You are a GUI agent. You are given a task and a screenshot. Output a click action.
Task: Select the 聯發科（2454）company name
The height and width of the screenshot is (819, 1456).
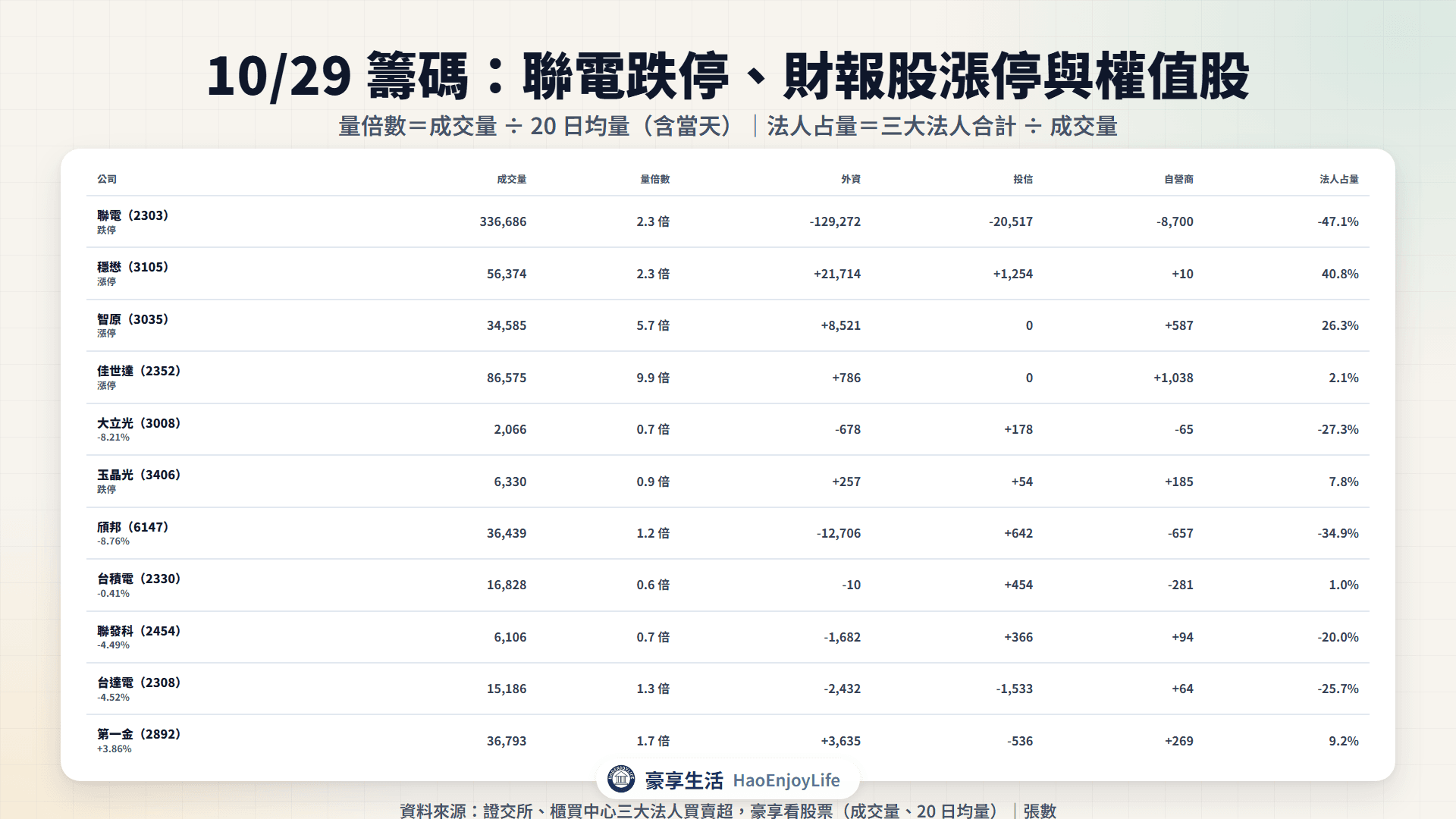pyautogui.click(x=139, y=631)
